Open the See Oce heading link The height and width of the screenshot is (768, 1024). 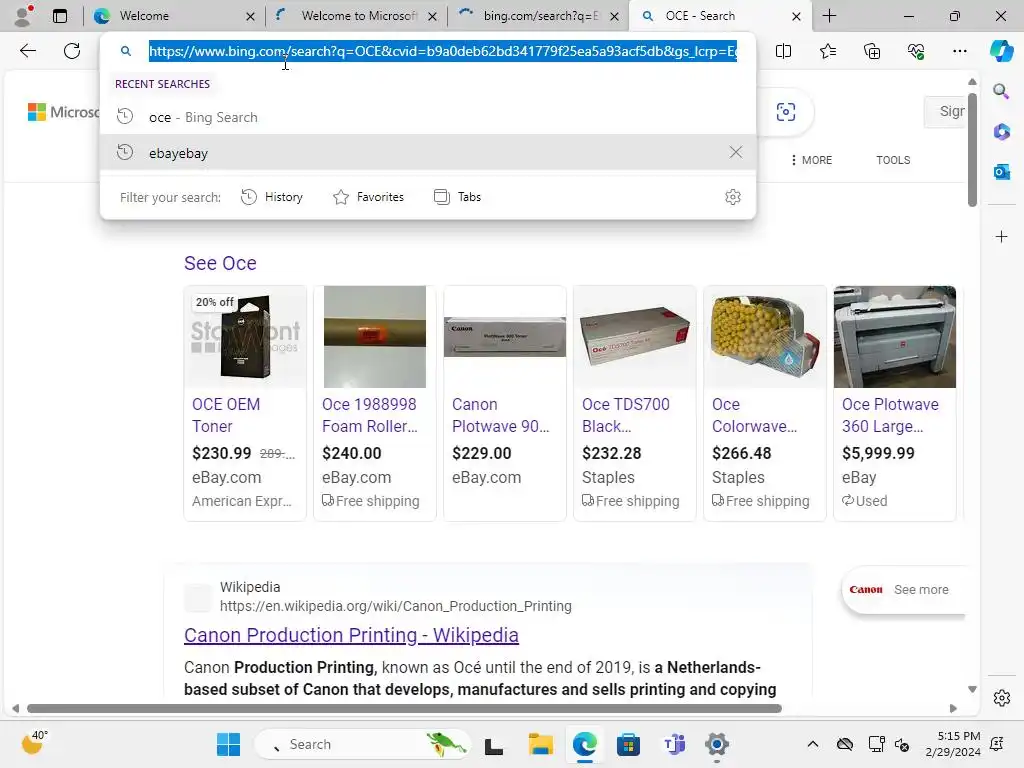[x=220, y=263]
